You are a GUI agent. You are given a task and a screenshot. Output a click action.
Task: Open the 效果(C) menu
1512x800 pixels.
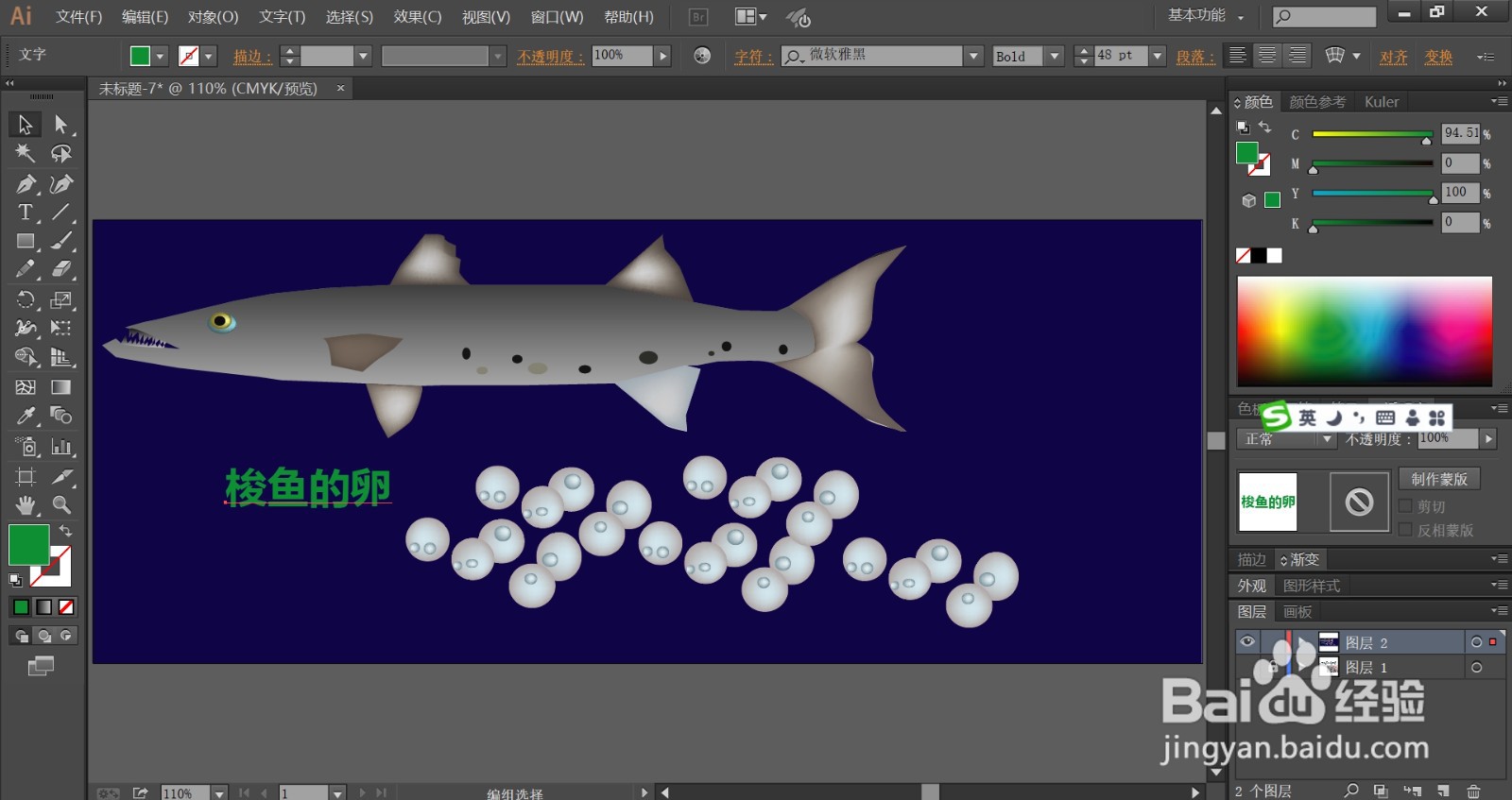click(418, 17)
